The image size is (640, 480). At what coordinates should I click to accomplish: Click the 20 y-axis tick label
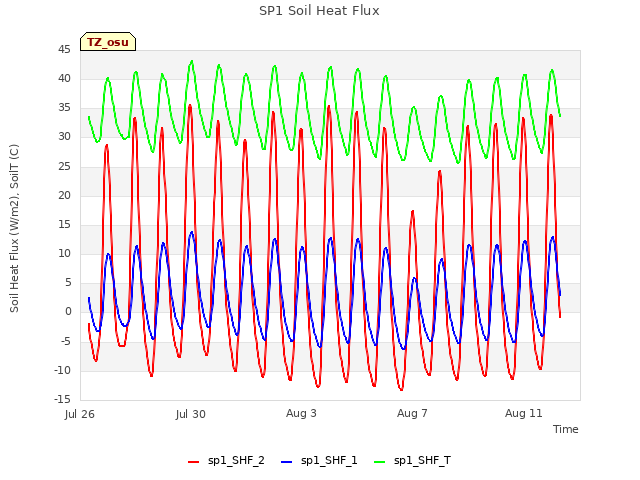coord(64,195)
